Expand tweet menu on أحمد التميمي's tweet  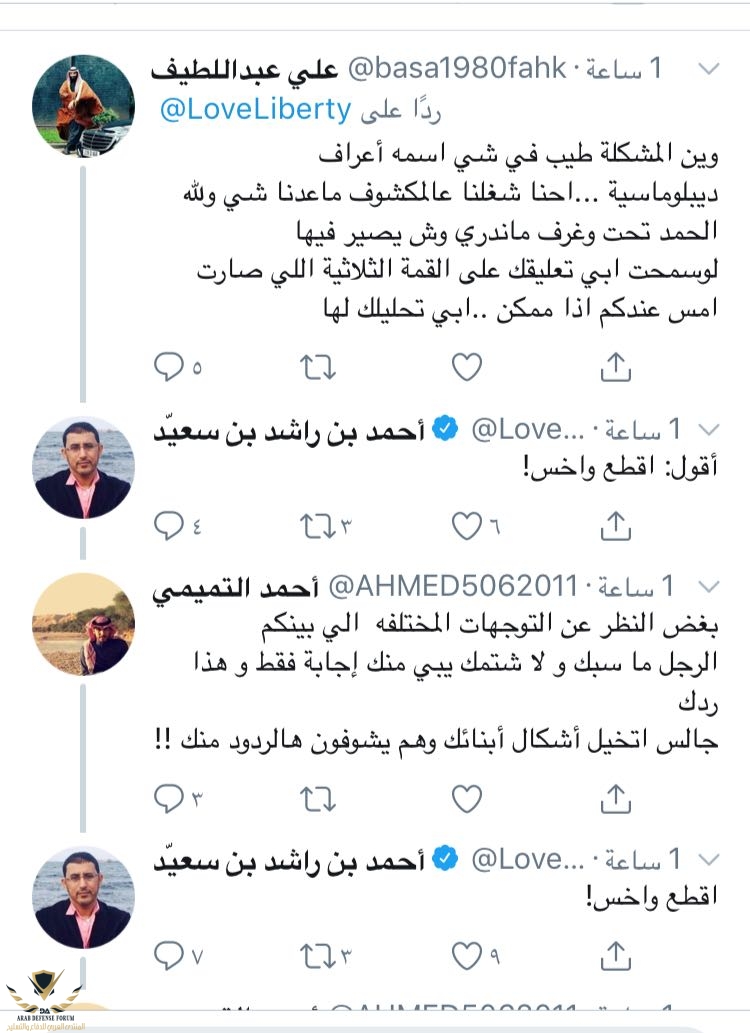pos(709,583)
